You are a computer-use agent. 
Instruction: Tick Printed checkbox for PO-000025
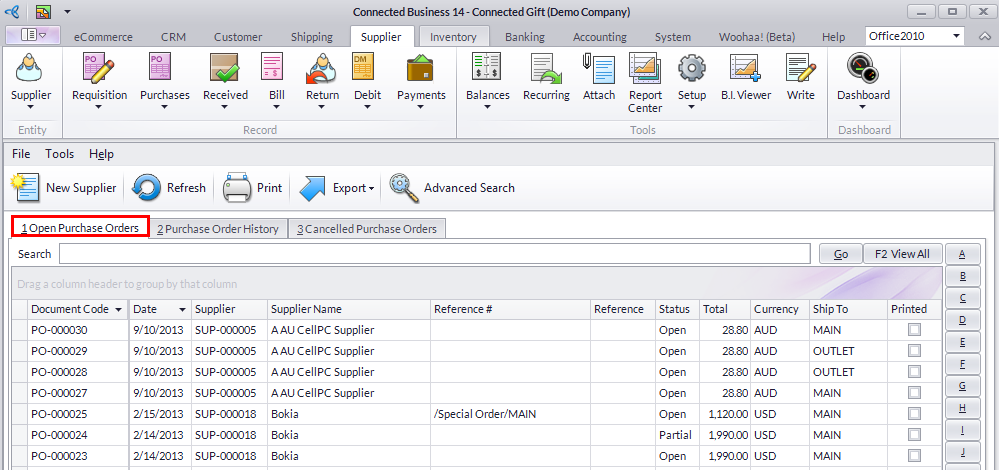914,414
